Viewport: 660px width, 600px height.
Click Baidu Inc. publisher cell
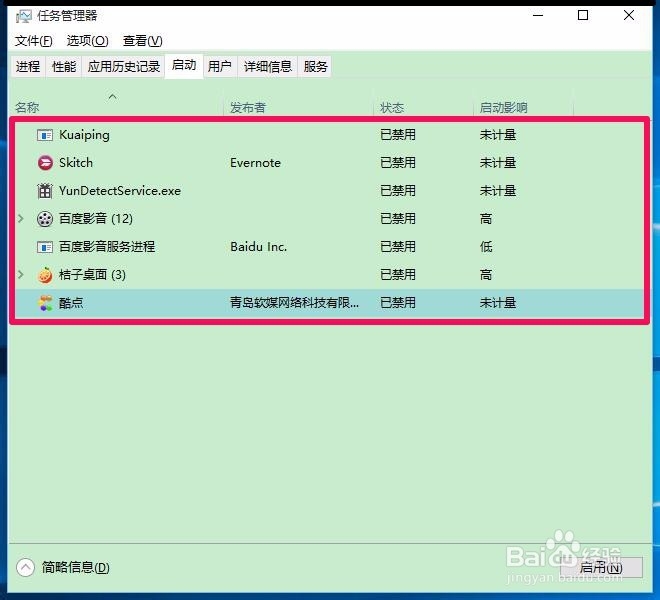258,247
